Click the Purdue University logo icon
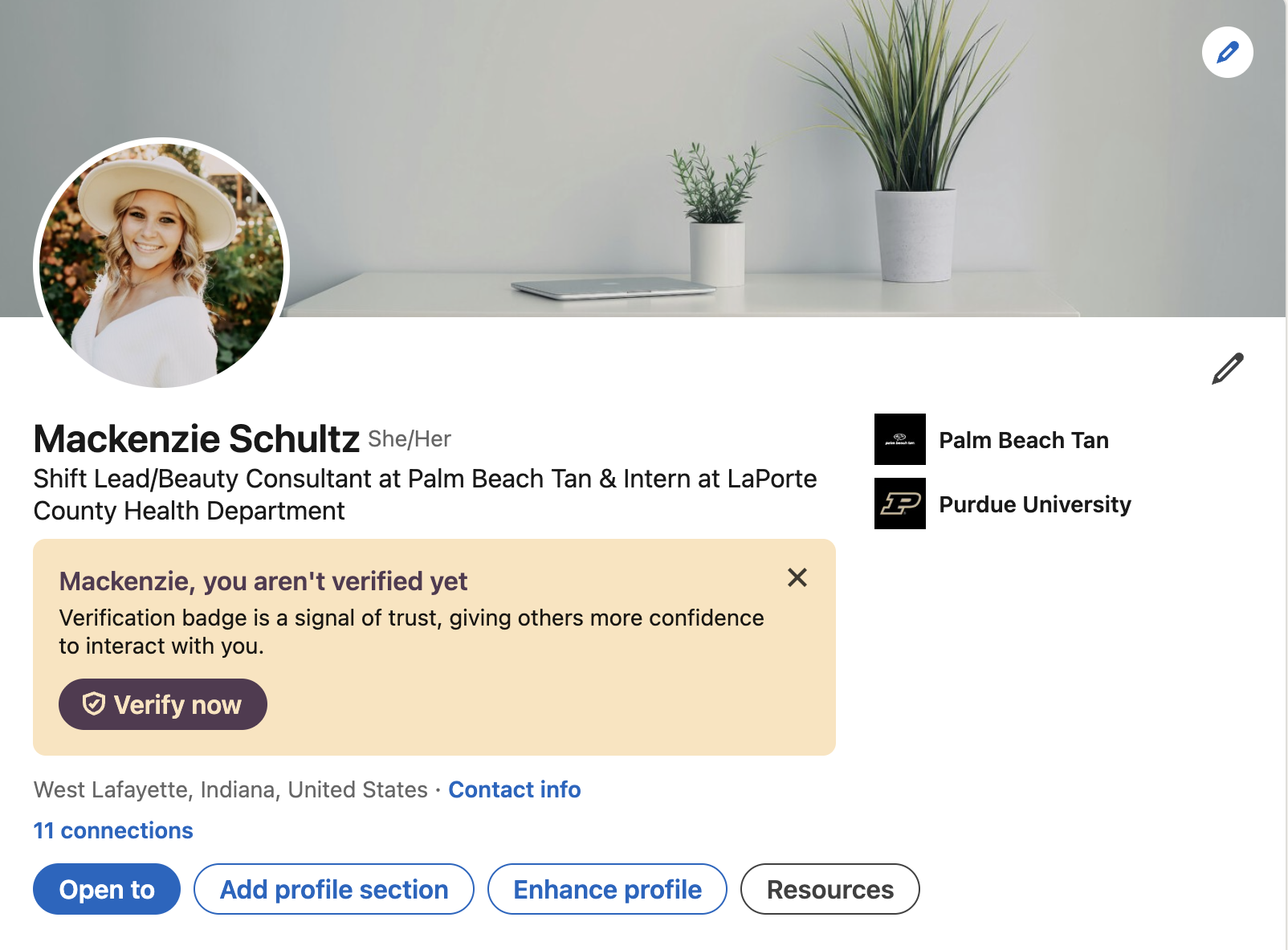Screen dimensions: 1288x950 click(899, 504)
